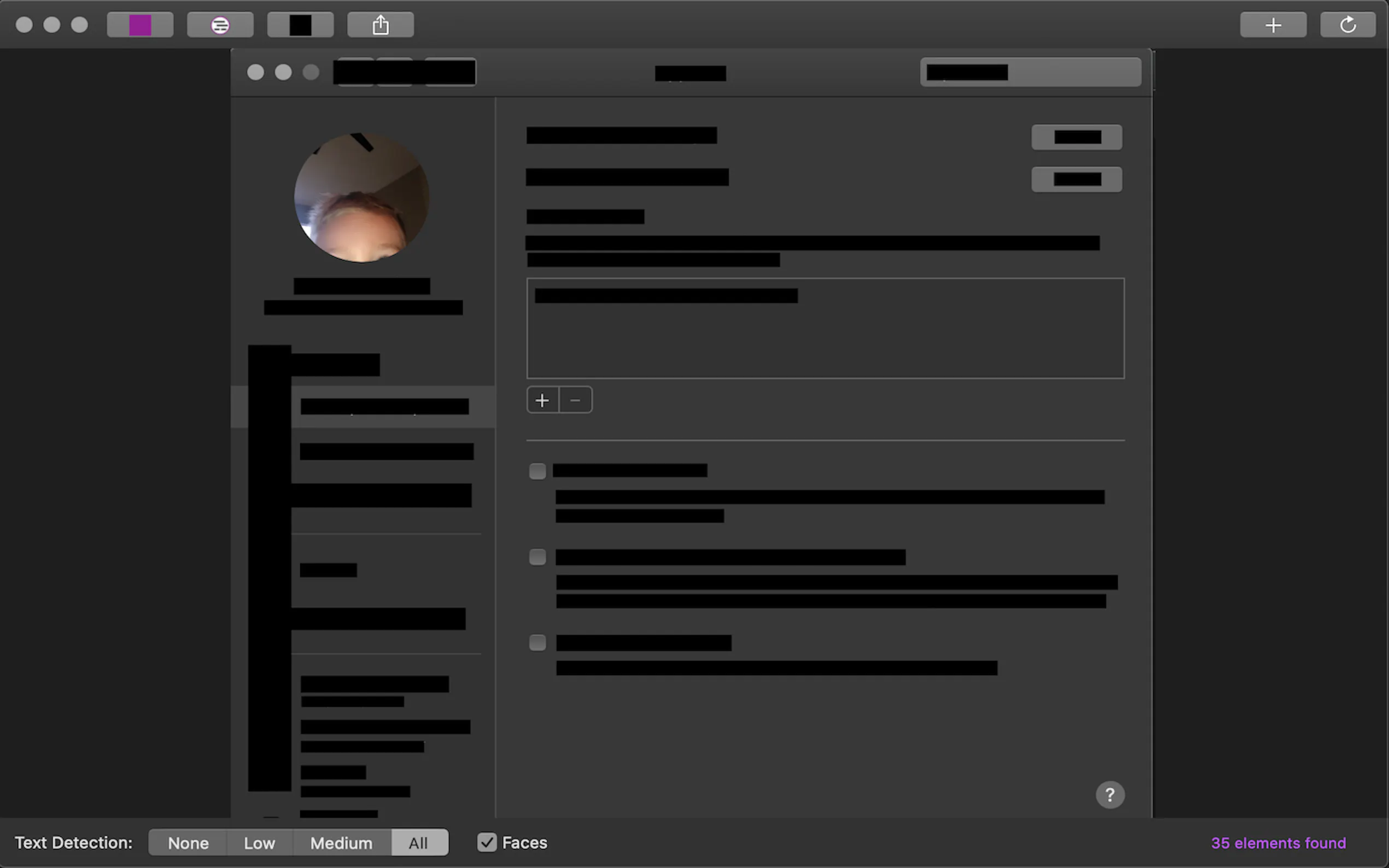
Task: Open the purple color swatch button
Action: [x=140, y=25]
